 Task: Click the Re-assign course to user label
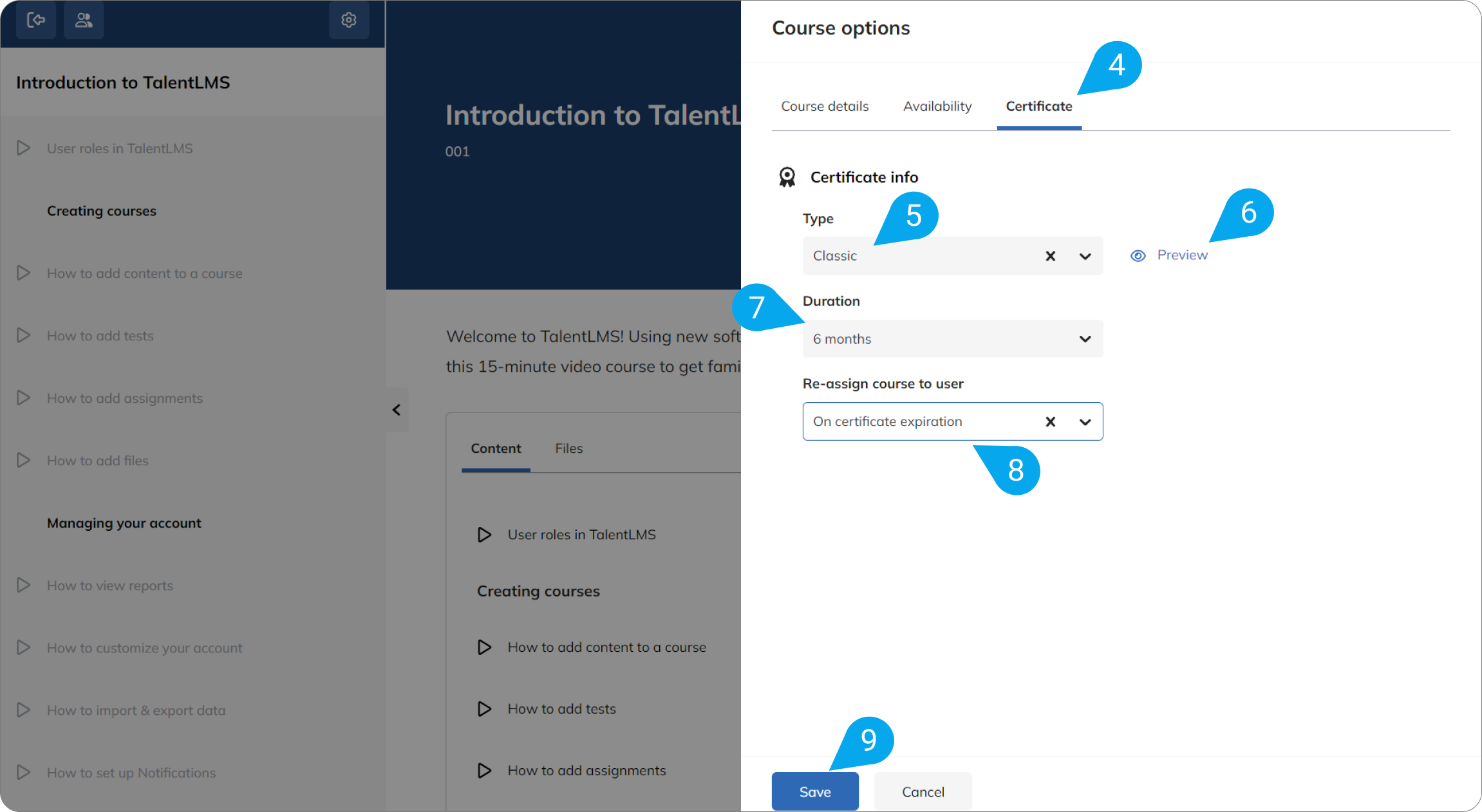(x=883, y=383)
